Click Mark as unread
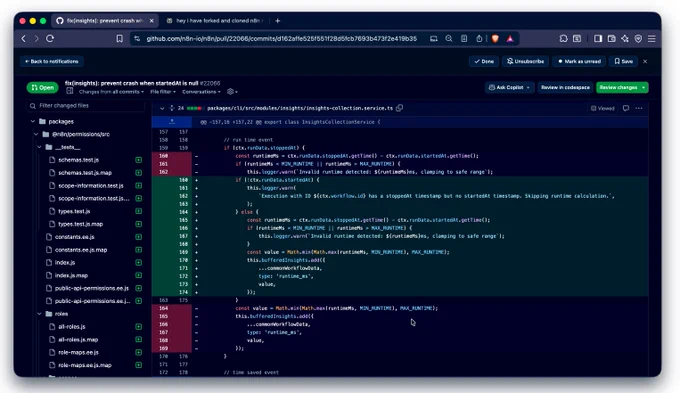 point(579,61)
